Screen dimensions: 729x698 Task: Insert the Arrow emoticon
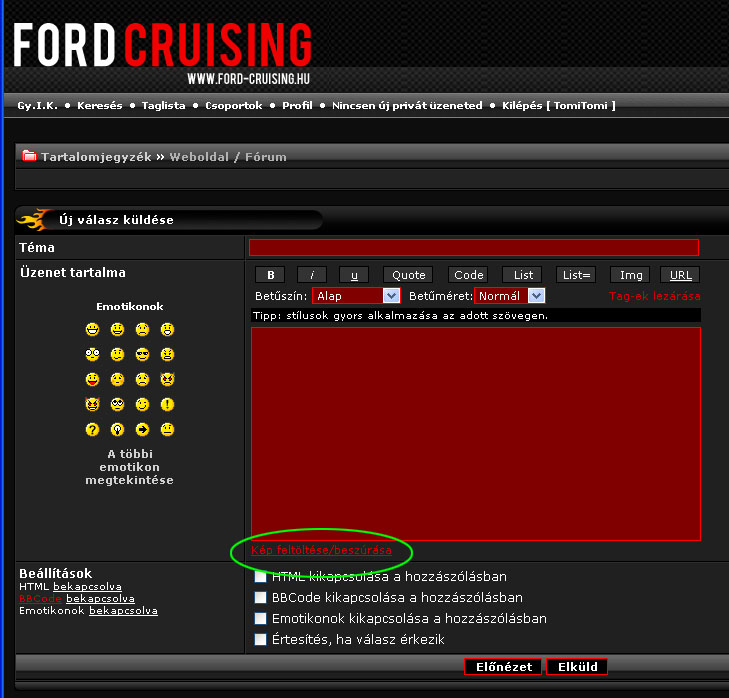coord(142,429)
